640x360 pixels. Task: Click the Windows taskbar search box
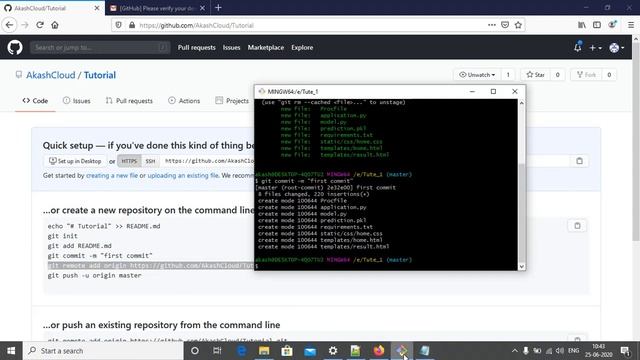103,351
